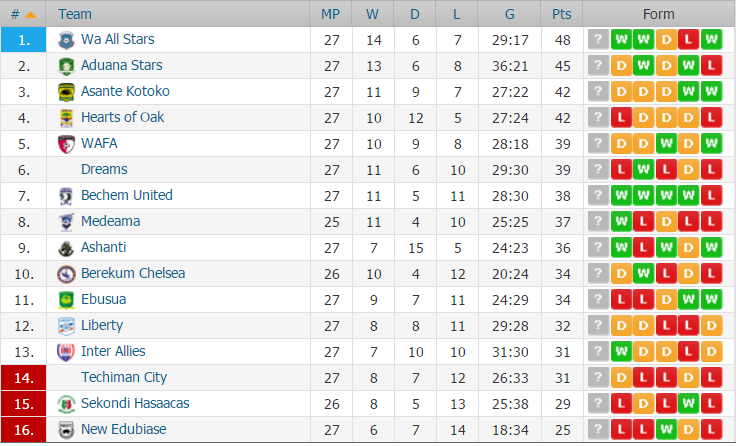Sort standings by Pts header
Viewport: 736px width, 446px height.
(562, 14)
